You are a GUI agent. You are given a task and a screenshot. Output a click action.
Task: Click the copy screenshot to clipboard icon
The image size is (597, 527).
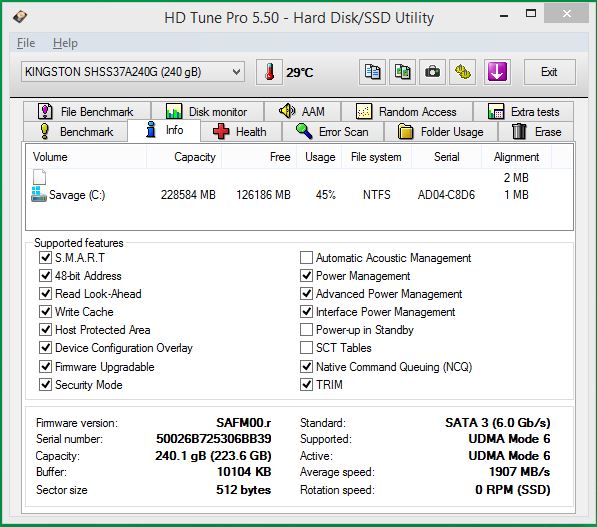coord(402,72)
